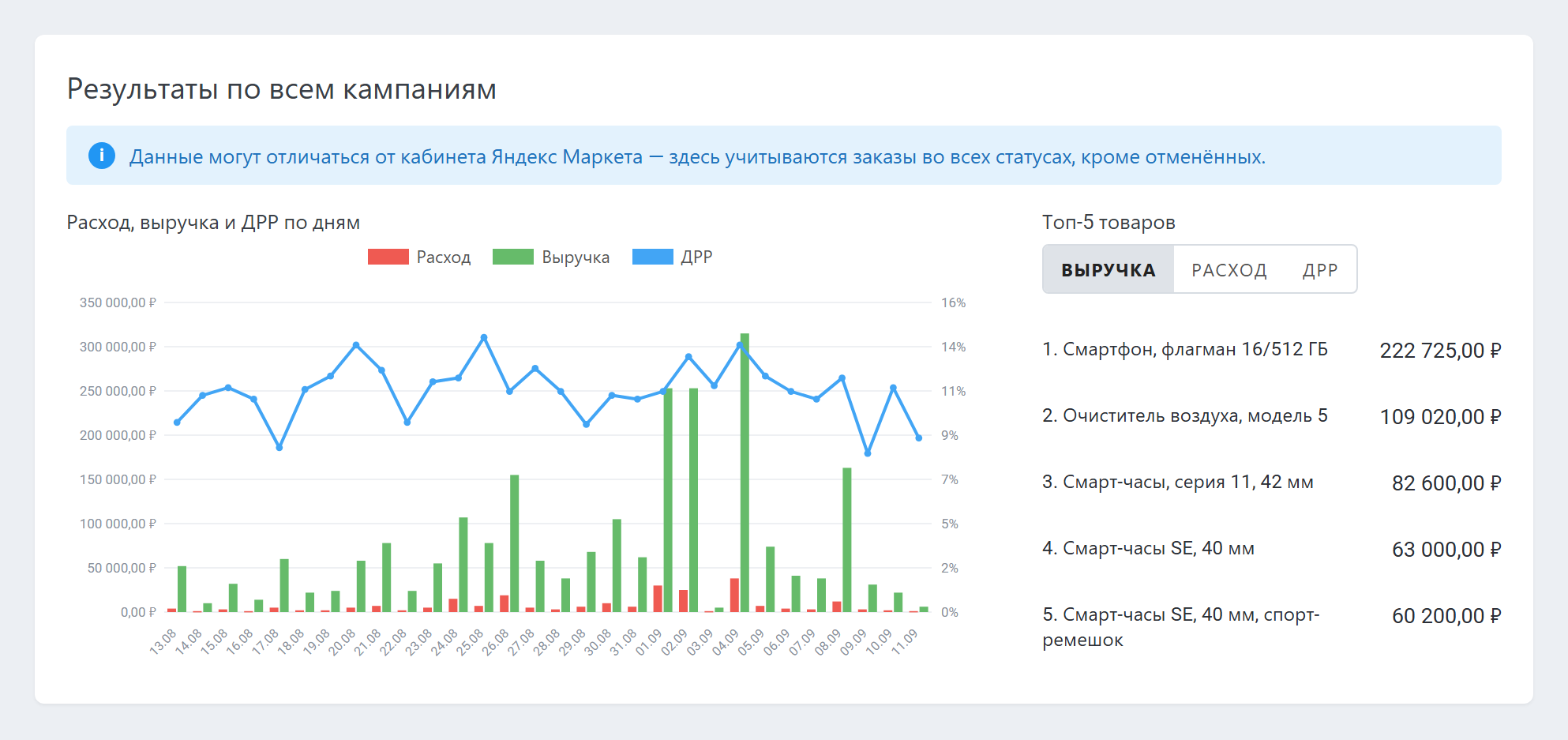Click the green revenue bar for 08.09
The width and height of the screenshot is (1568, 740).
pos(847,540)
